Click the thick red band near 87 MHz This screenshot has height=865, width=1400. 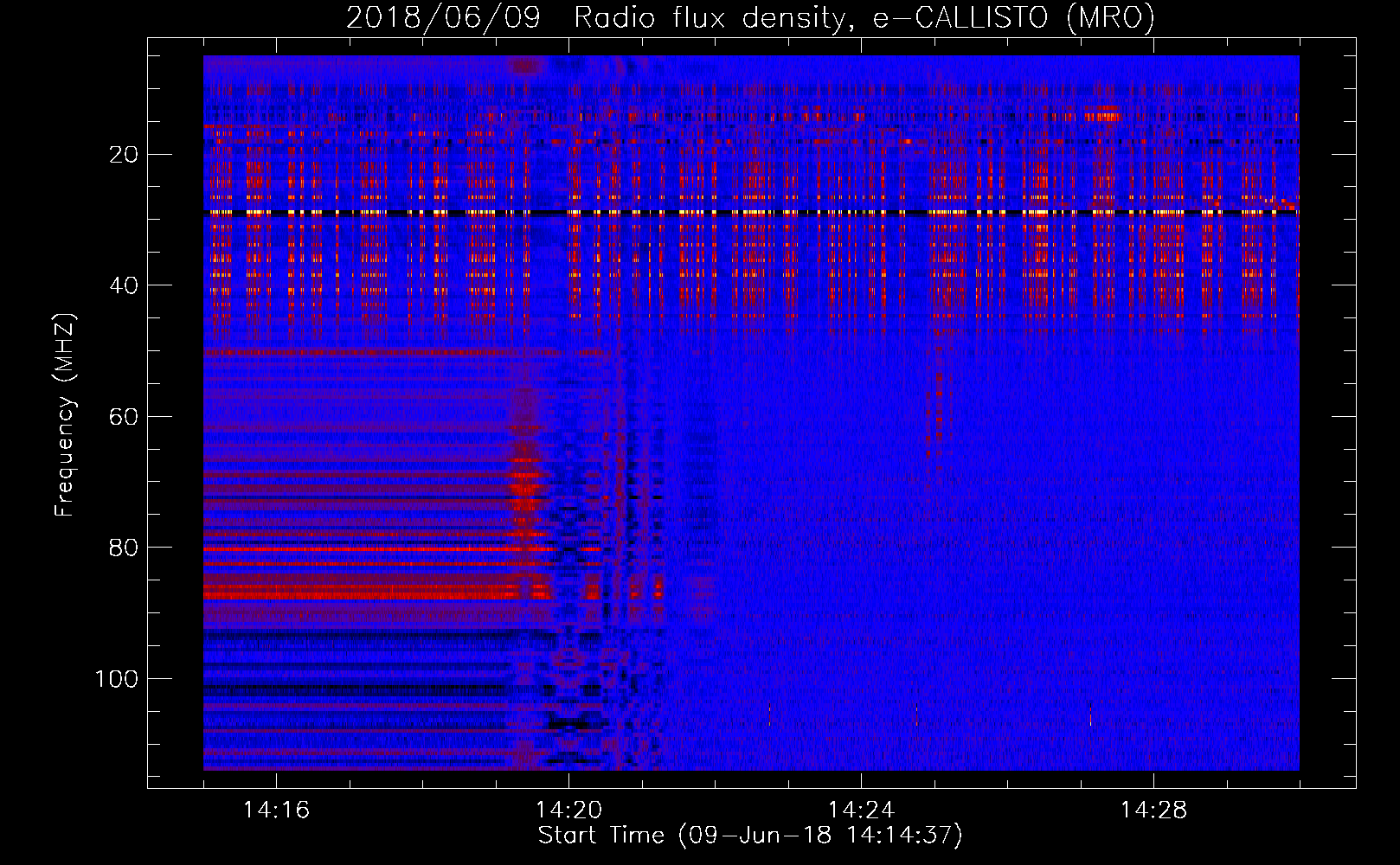point(377,592)
